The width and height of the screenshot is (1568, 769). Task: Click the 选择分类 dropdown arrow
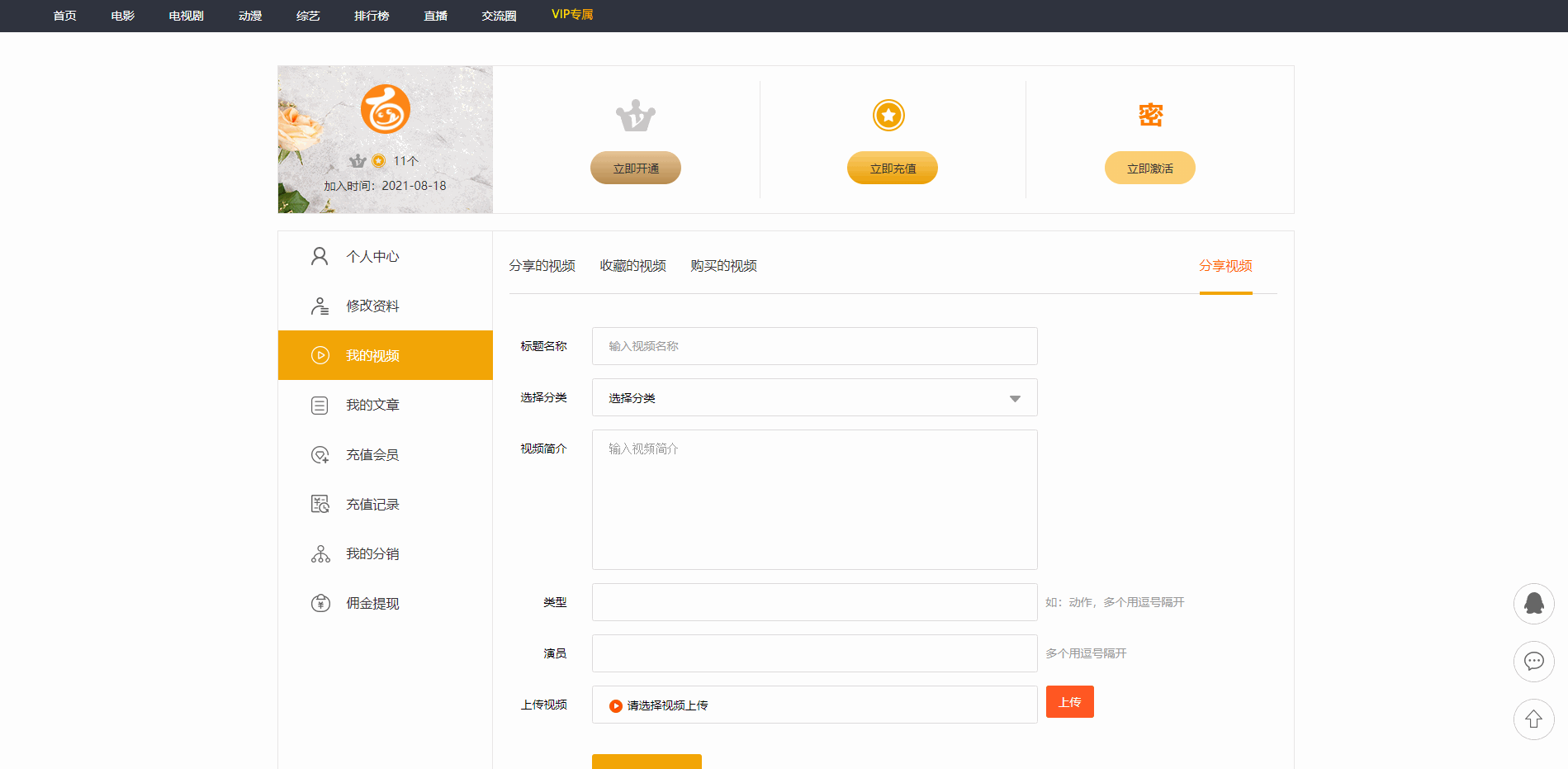tap(1015, 399)
